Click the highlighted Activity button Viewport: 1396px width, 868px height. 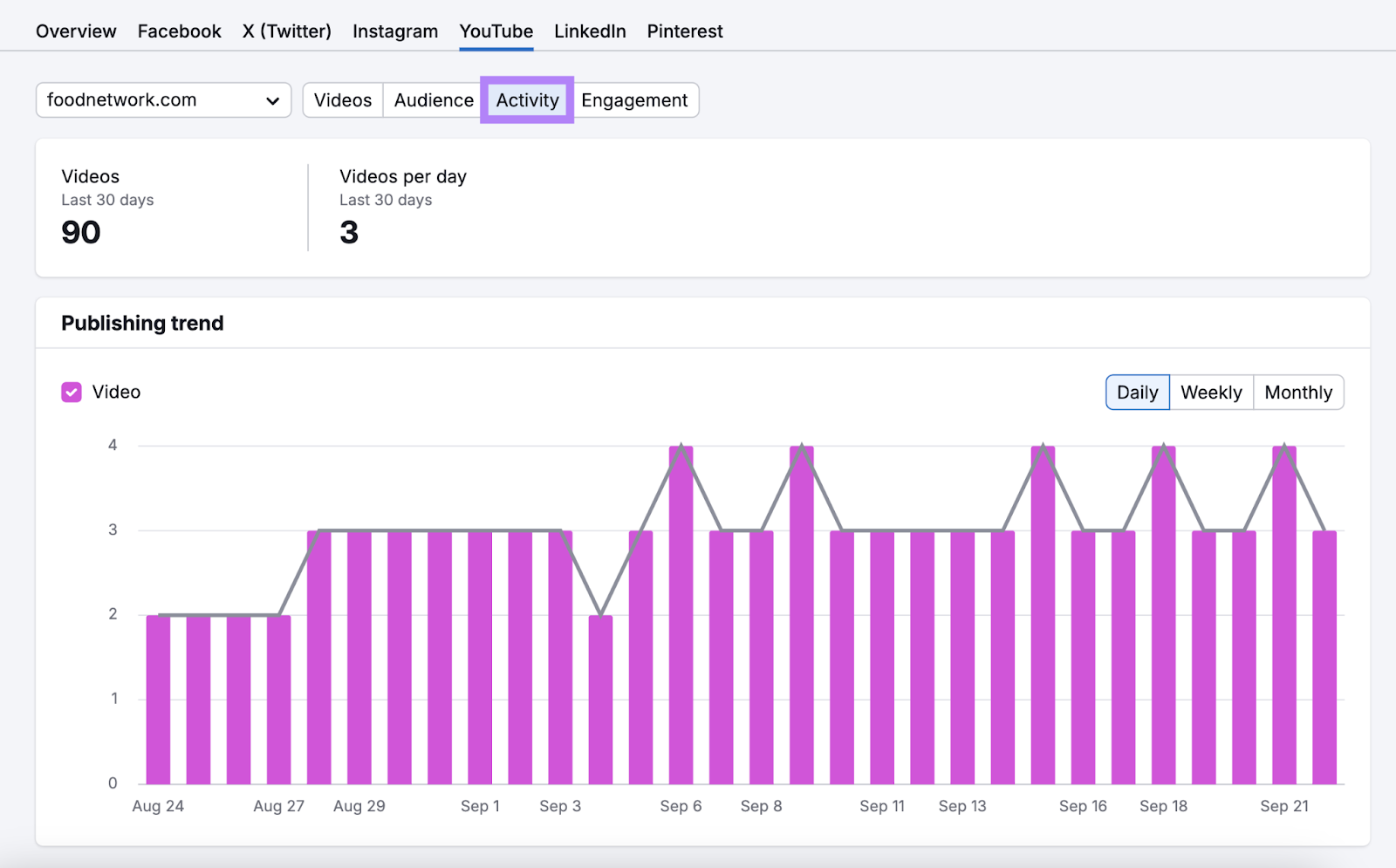(x=526, y=99)
